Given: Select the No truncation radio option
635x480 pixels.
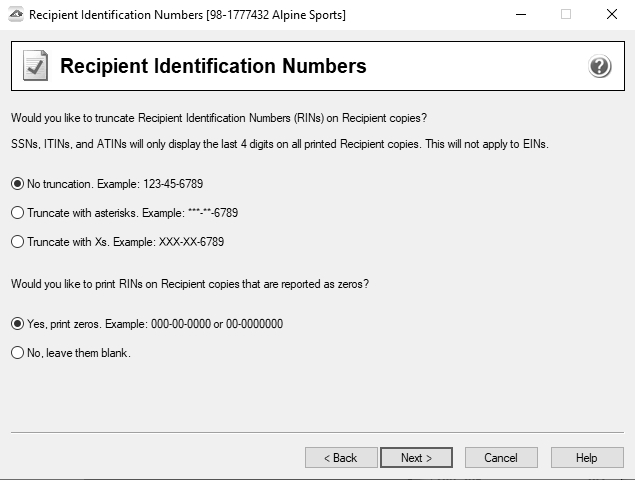Looking at the screenshot, I should tap(18, 184).
